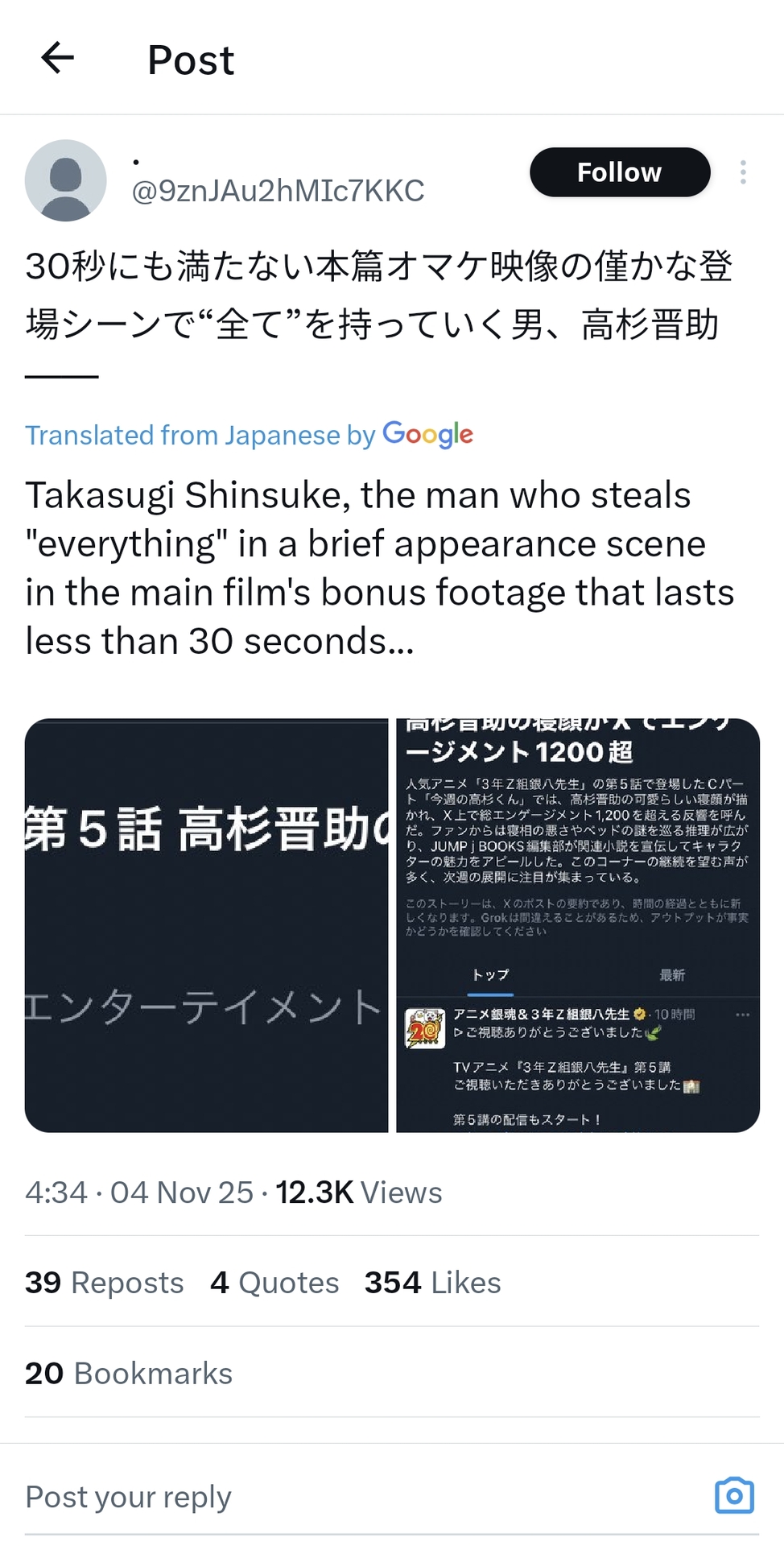The height and width of the screenshot is (1546, 784).
Task: Select the トップ tab in right image
Action: pos(490,975)
